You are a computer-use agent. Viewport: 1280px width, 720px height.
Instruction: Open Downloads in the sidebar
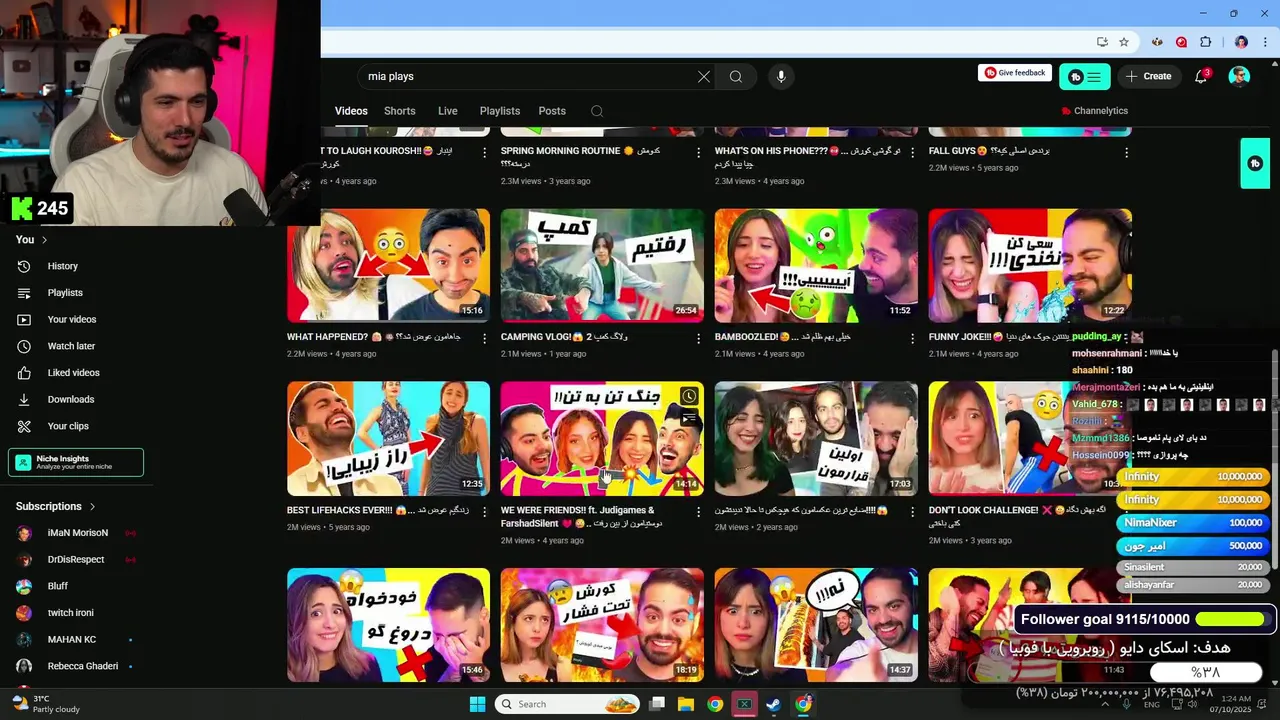click(70, 399)
